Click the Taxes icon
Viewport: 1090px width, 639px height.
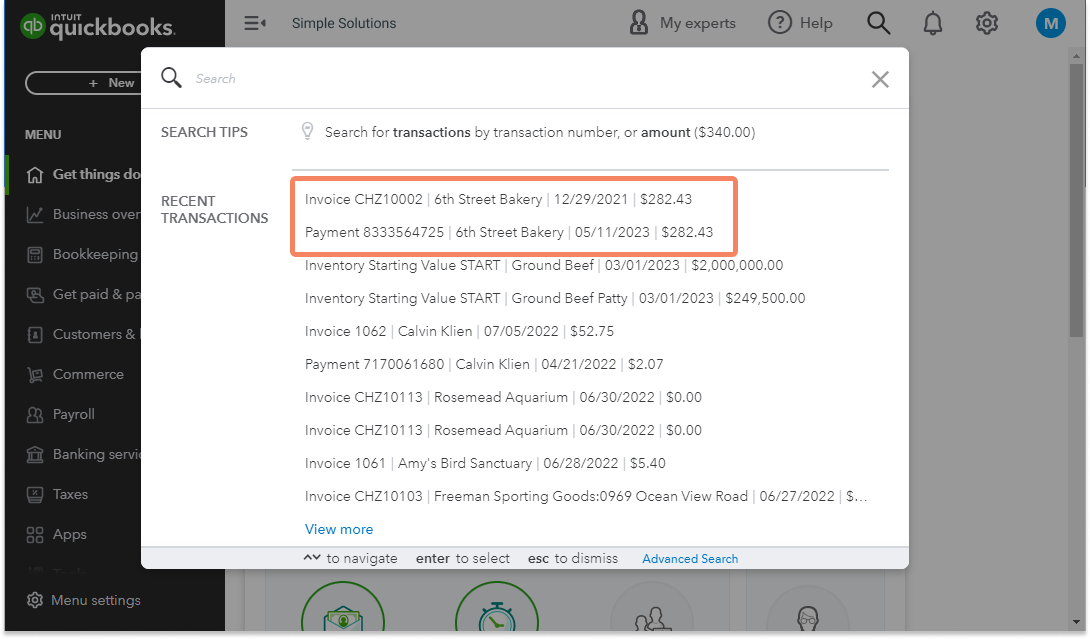click(35, 494)
